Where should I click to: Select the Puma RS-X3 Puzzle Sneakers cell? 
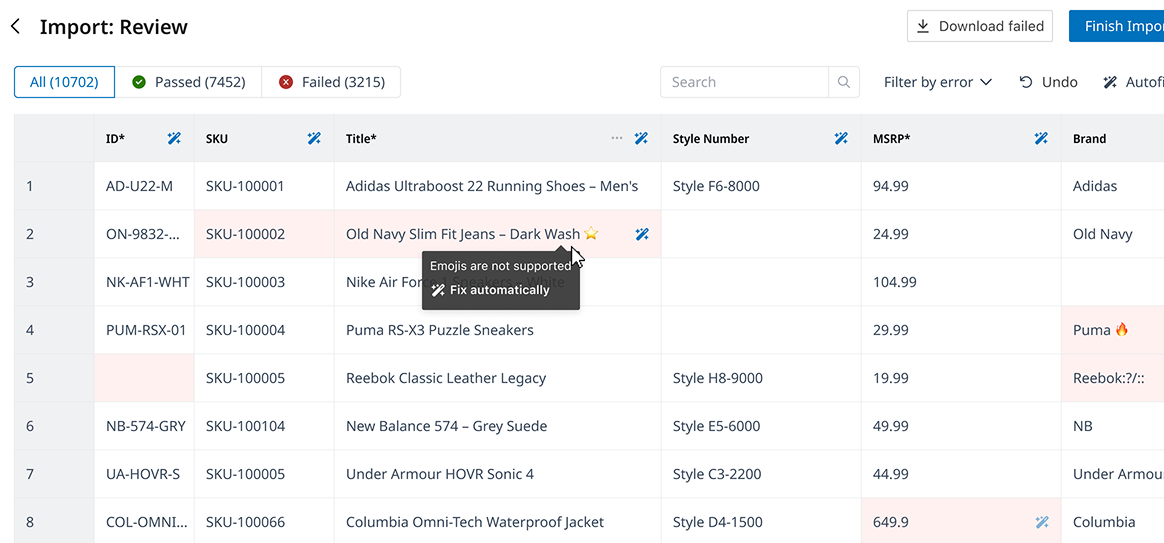point(497,330)
